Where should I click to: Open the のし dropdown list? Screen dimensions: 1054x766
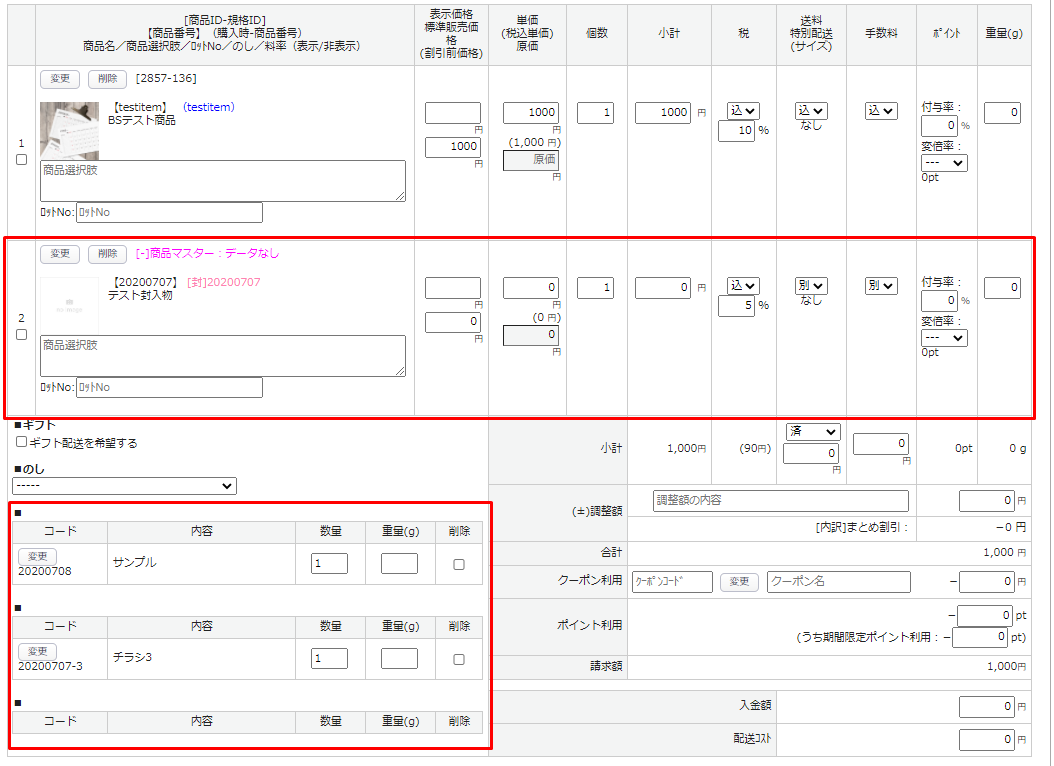coord(124,486)
